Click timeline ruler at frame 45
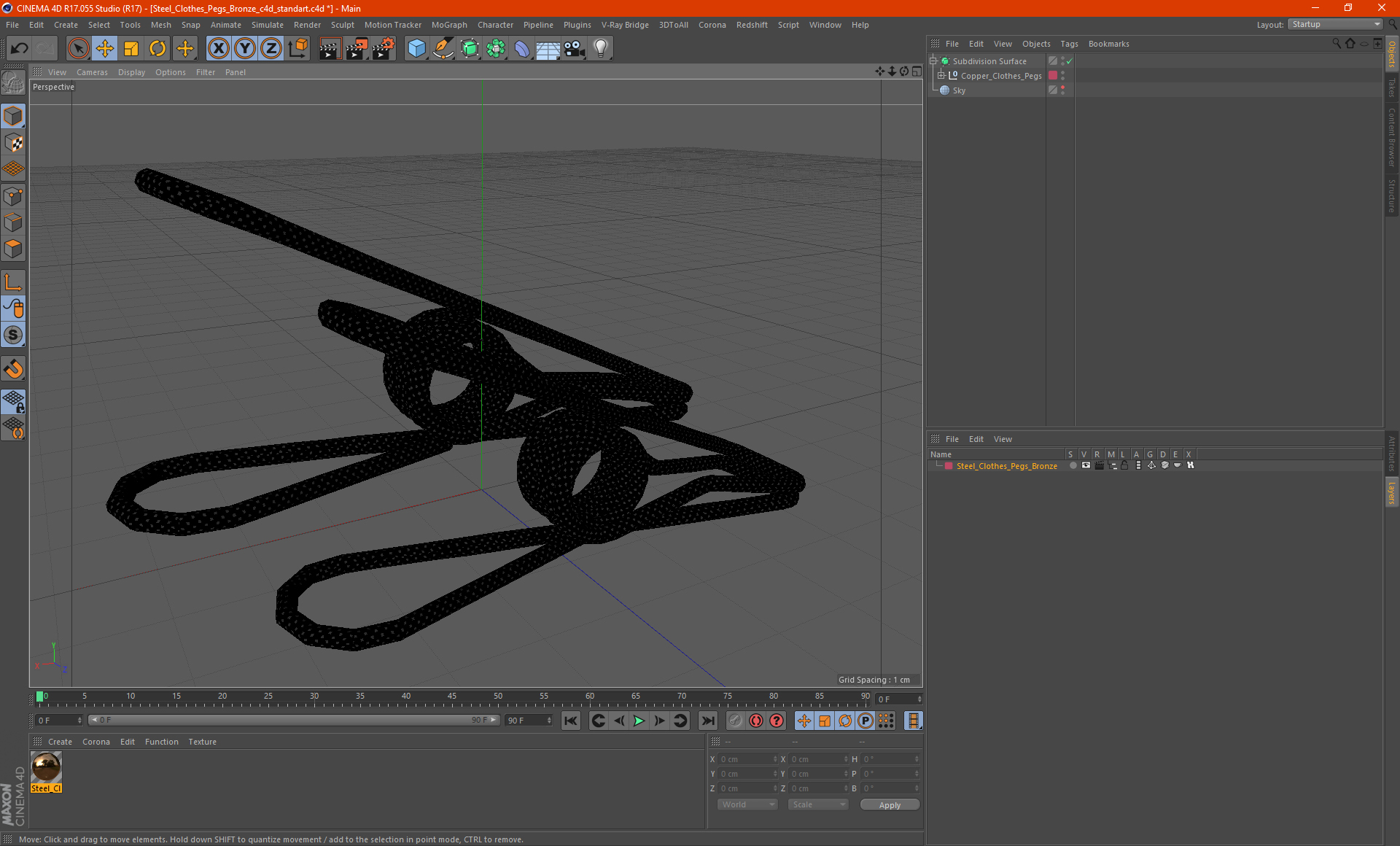 coord(452,698)
